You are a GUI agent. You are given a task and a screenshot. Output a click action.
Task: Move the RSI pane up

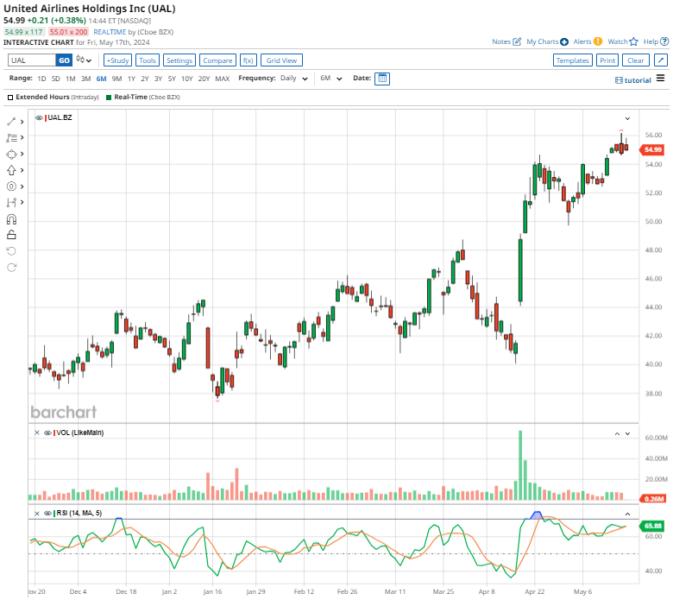pos(628,514)
